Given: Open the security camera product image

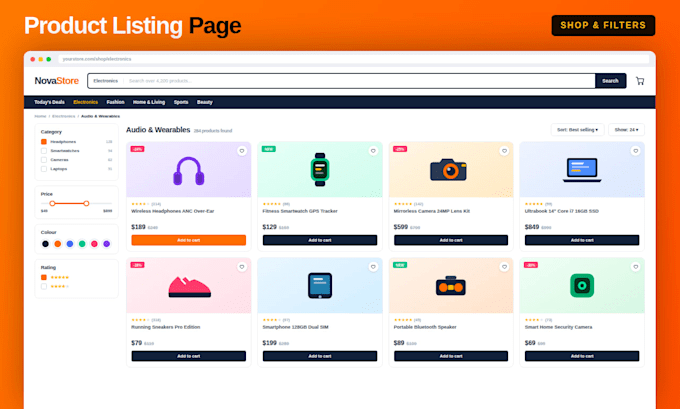Looking at the screenshot, I should pos(582,285).
